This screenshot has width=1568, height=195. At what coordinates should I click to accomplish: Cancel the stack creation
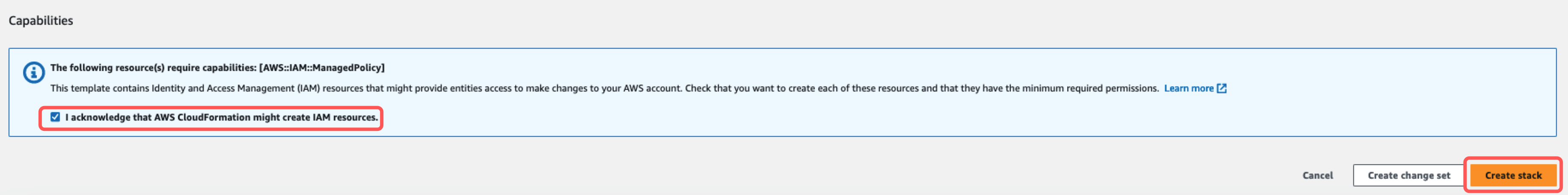coord(1317,176)
